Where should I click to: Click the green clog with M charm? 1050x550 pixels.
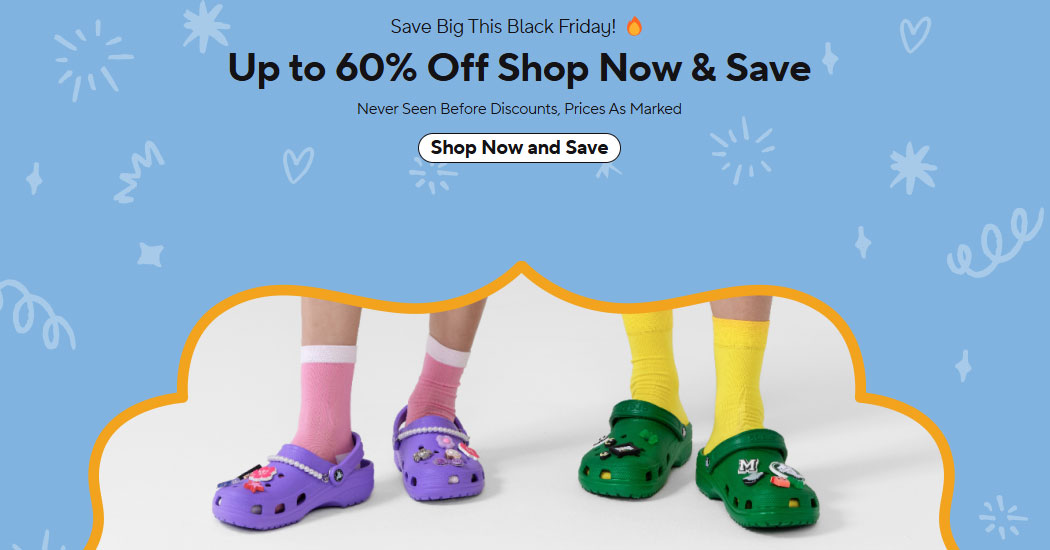point(757,479)
